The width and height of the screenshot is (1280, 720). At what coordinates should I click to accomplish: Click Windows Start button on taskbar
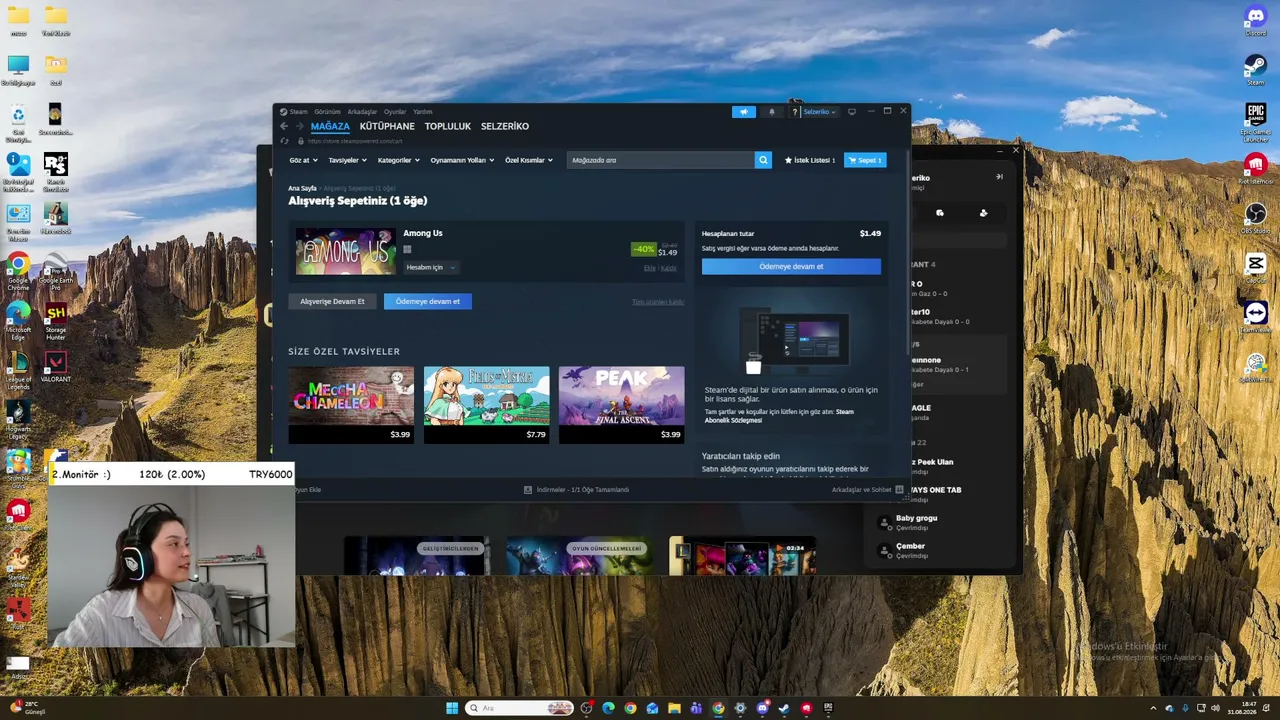pos(452,708)
